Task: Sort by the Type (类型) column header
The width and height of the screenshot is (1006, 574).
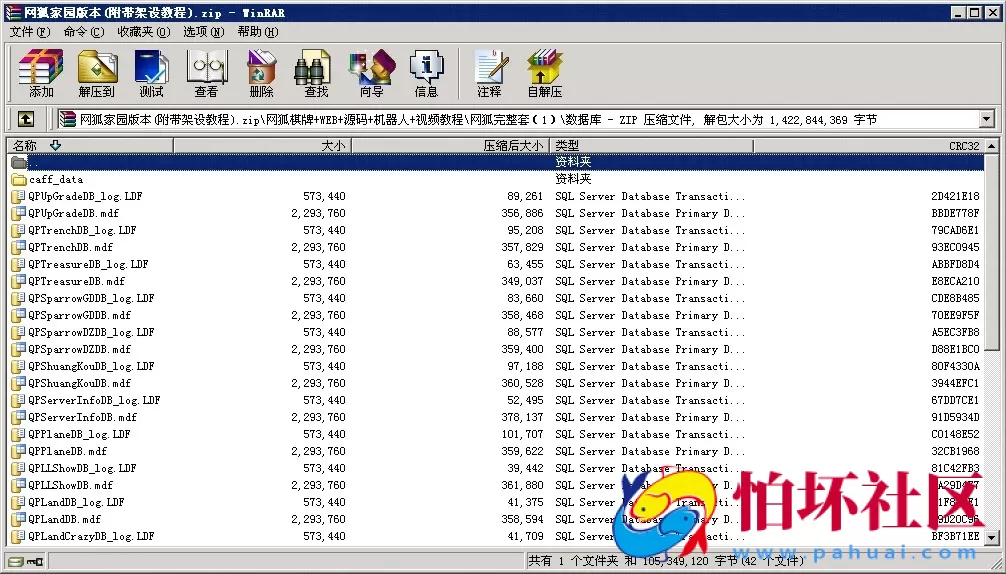Action: pyautogui.click(x=651, y=146)
